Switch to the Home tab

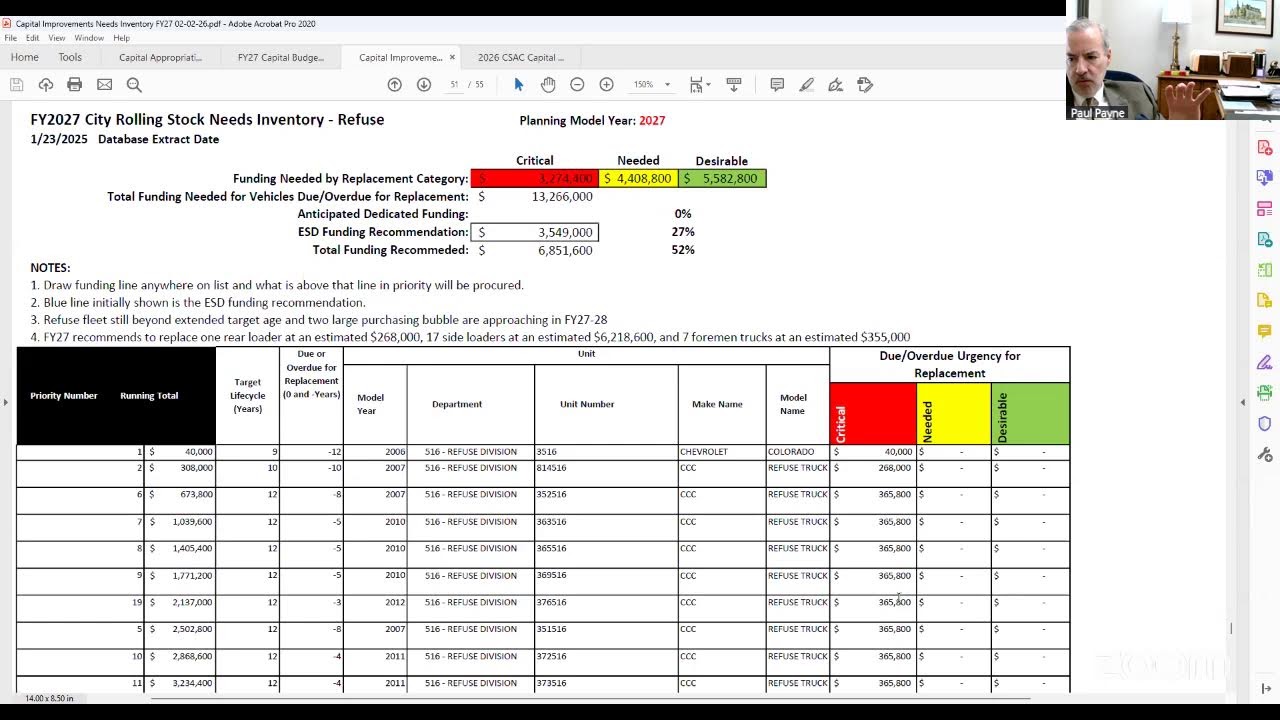point(24,58)
